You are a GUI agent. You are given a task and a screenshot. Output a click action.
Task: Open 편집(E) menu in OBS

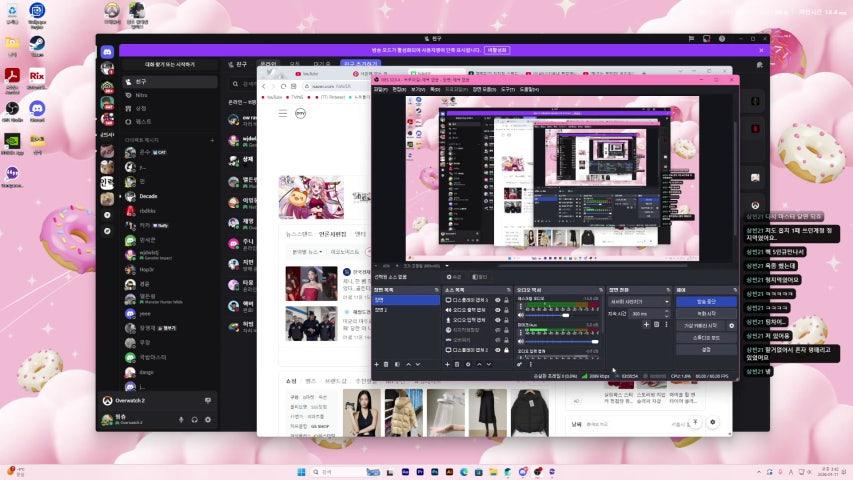click(399, 89)
